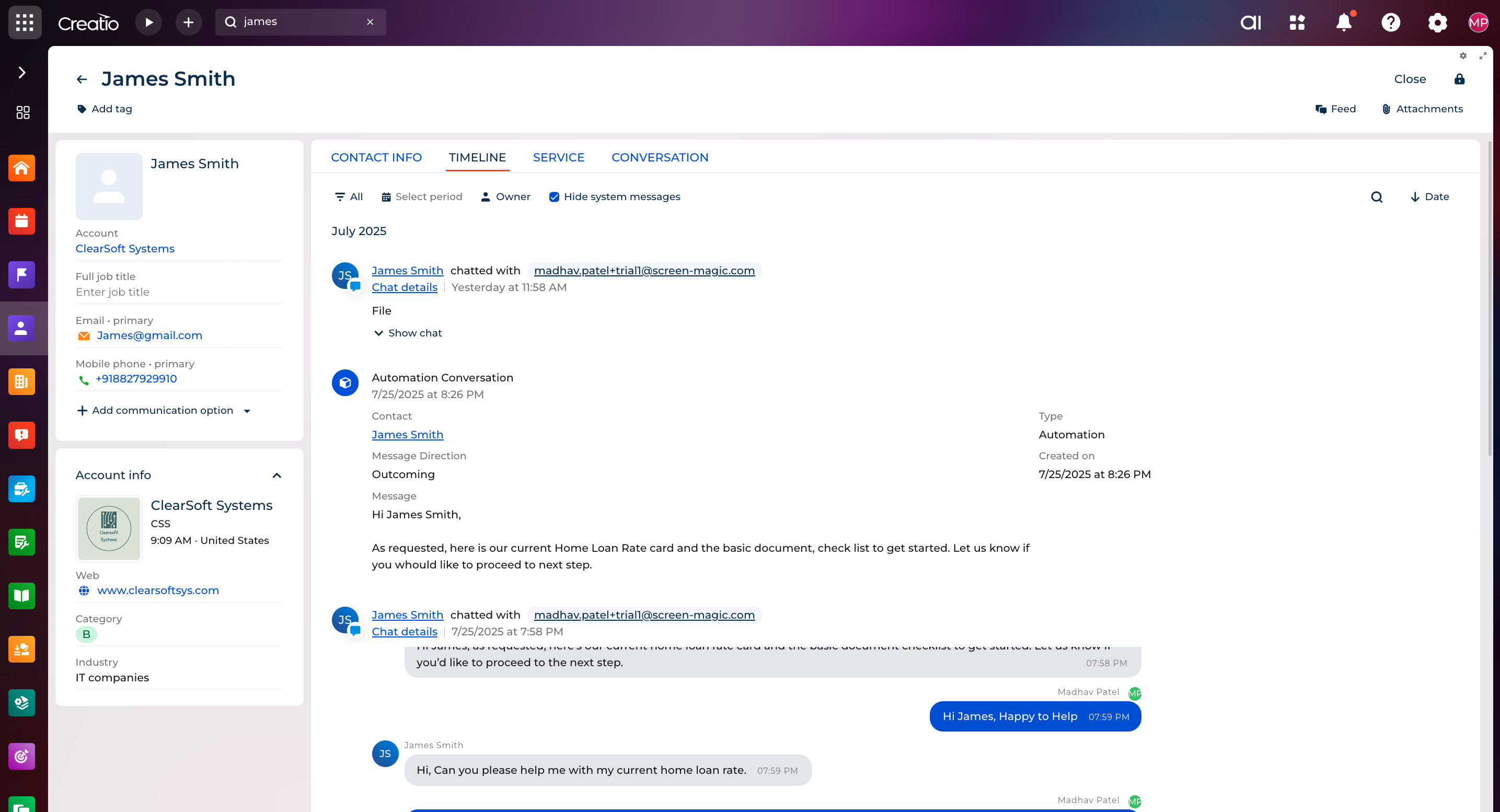Viewport: 1500px width, 812px height.
Task: Collapse the Account info section
Action: (x=276, y=475)
